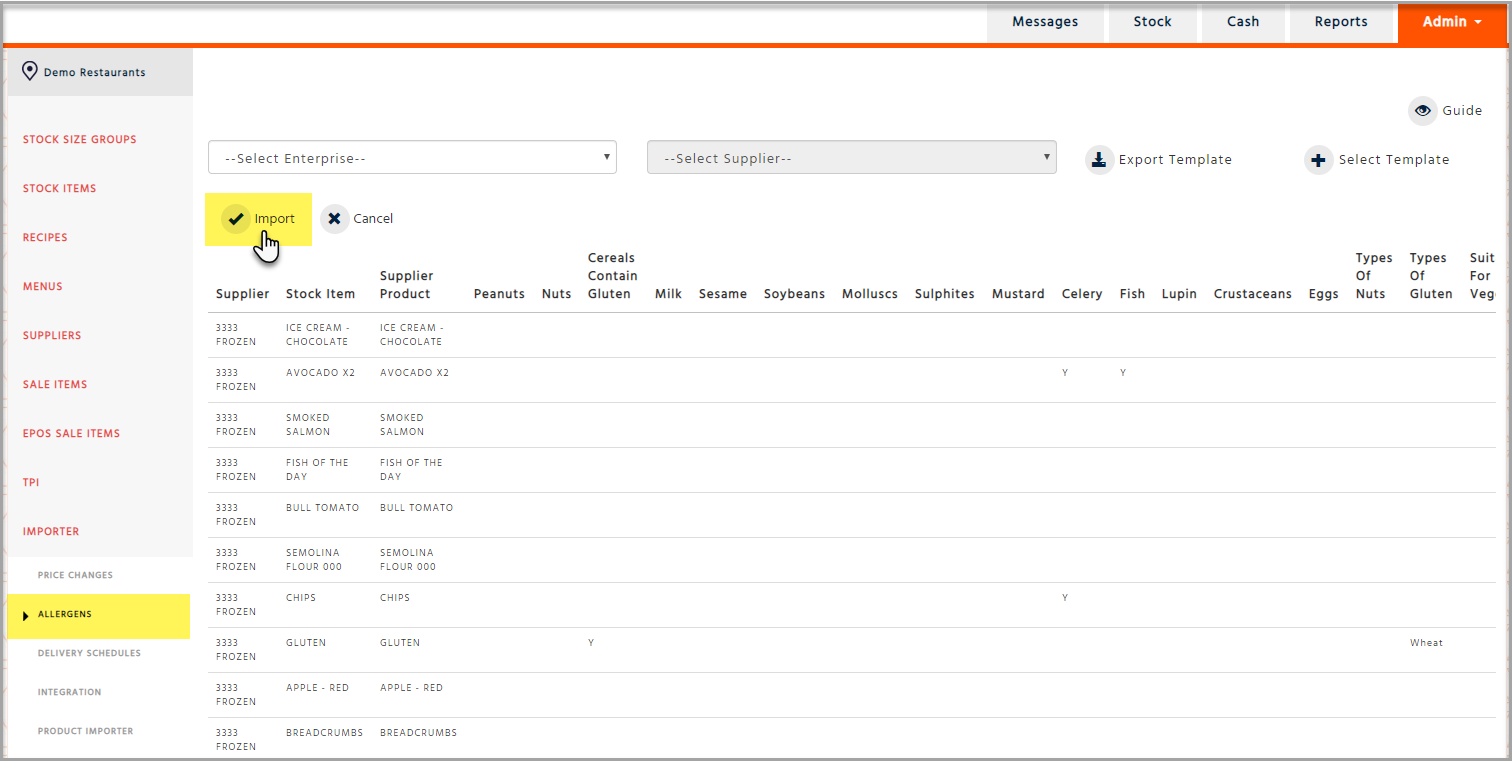Open Stock Items in sidebar
Screen dimensions: 1512x761
tap(60, 189)
